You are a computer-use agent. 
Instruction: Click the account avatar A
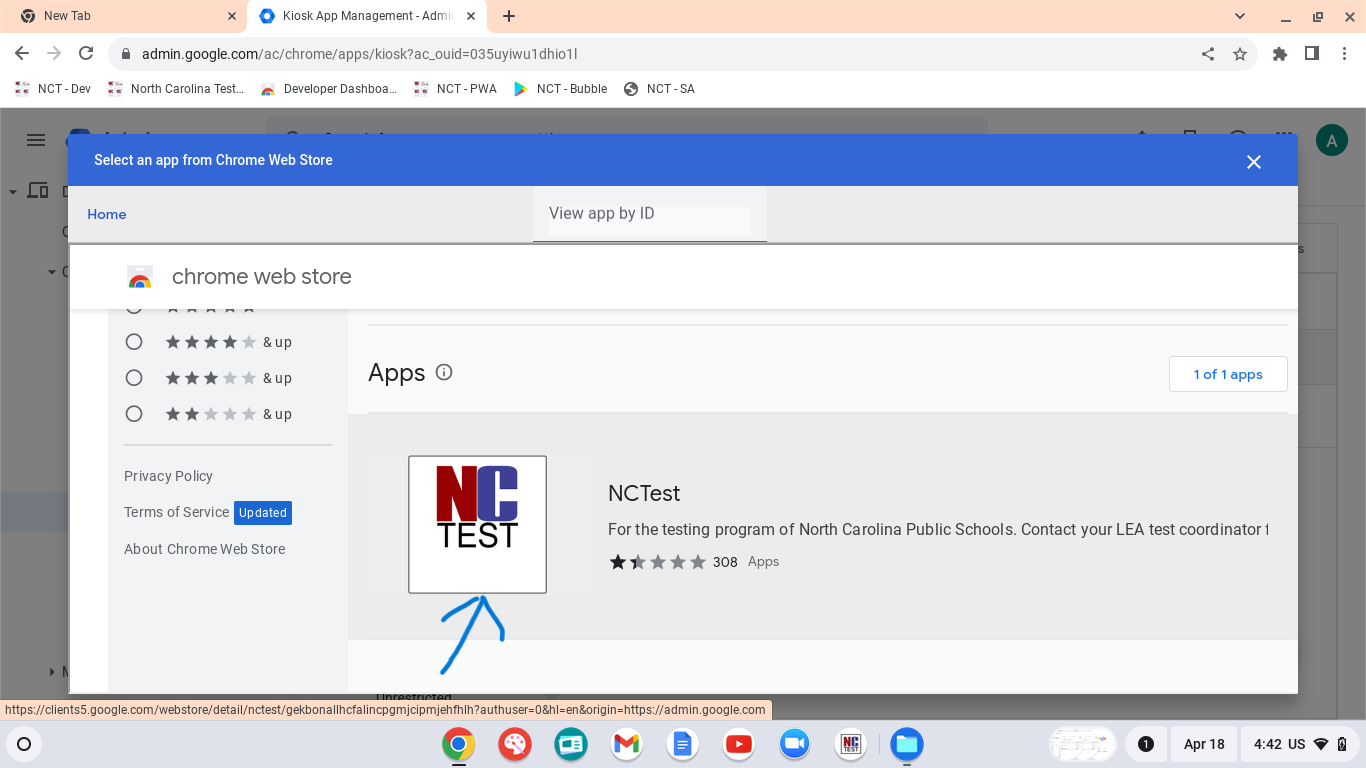coord(1331,141)
